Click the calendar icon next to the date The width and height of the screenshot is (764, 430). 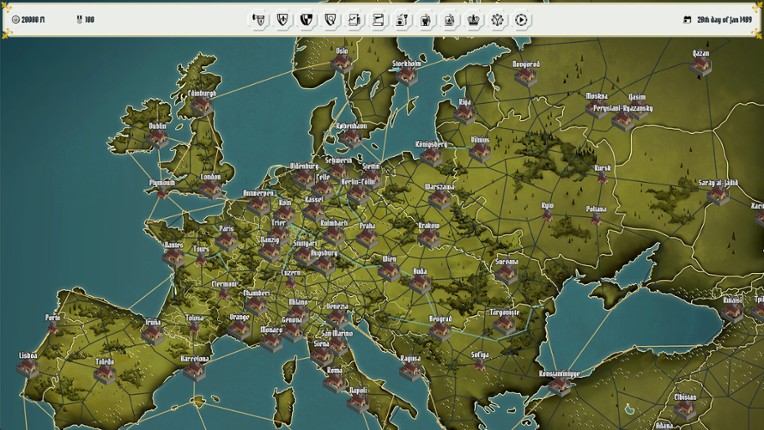pyautogui.click(x=688, y=20)
